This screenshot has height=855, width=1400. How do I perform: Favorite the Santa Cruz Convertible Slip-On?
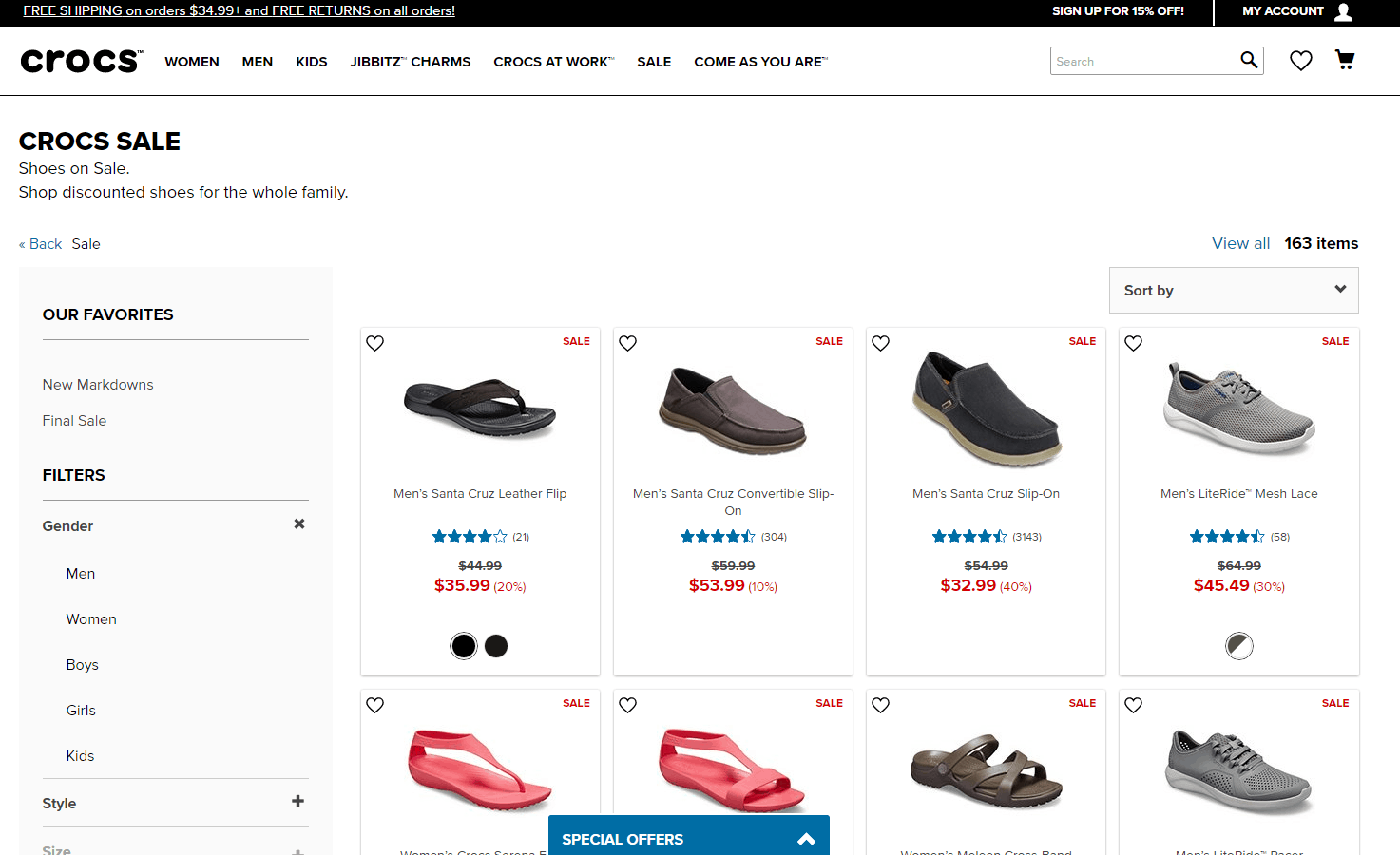pyautogui.click(x=628, y=343)
